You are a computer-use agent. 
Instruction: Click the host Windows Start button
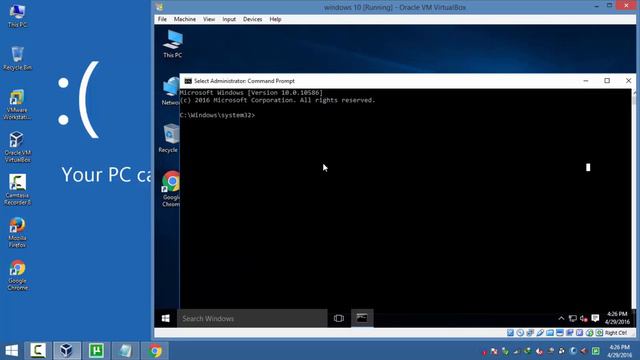click(11, 351)
